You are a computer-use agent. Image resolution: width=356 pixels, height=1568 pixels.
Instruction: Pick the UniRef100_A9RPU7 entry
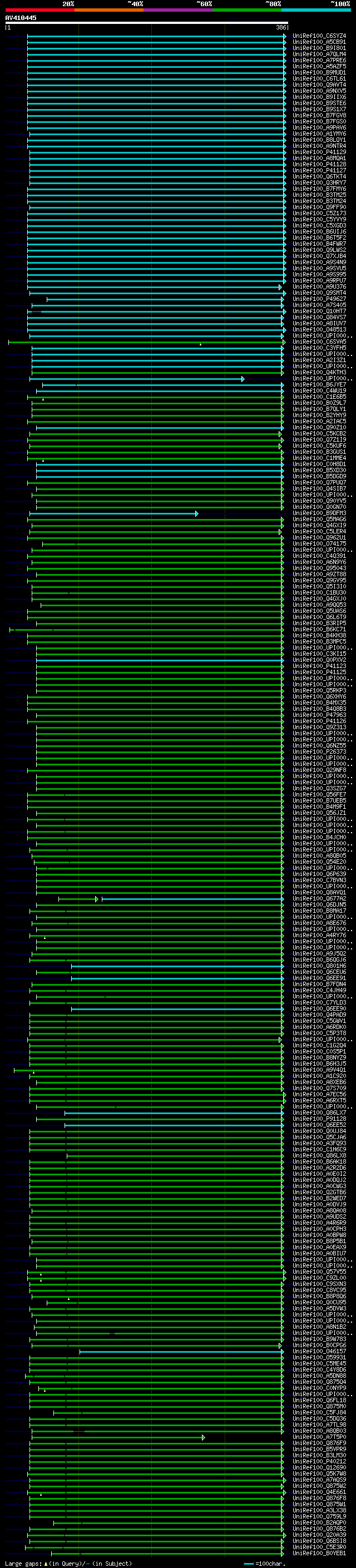coord(319,280)
